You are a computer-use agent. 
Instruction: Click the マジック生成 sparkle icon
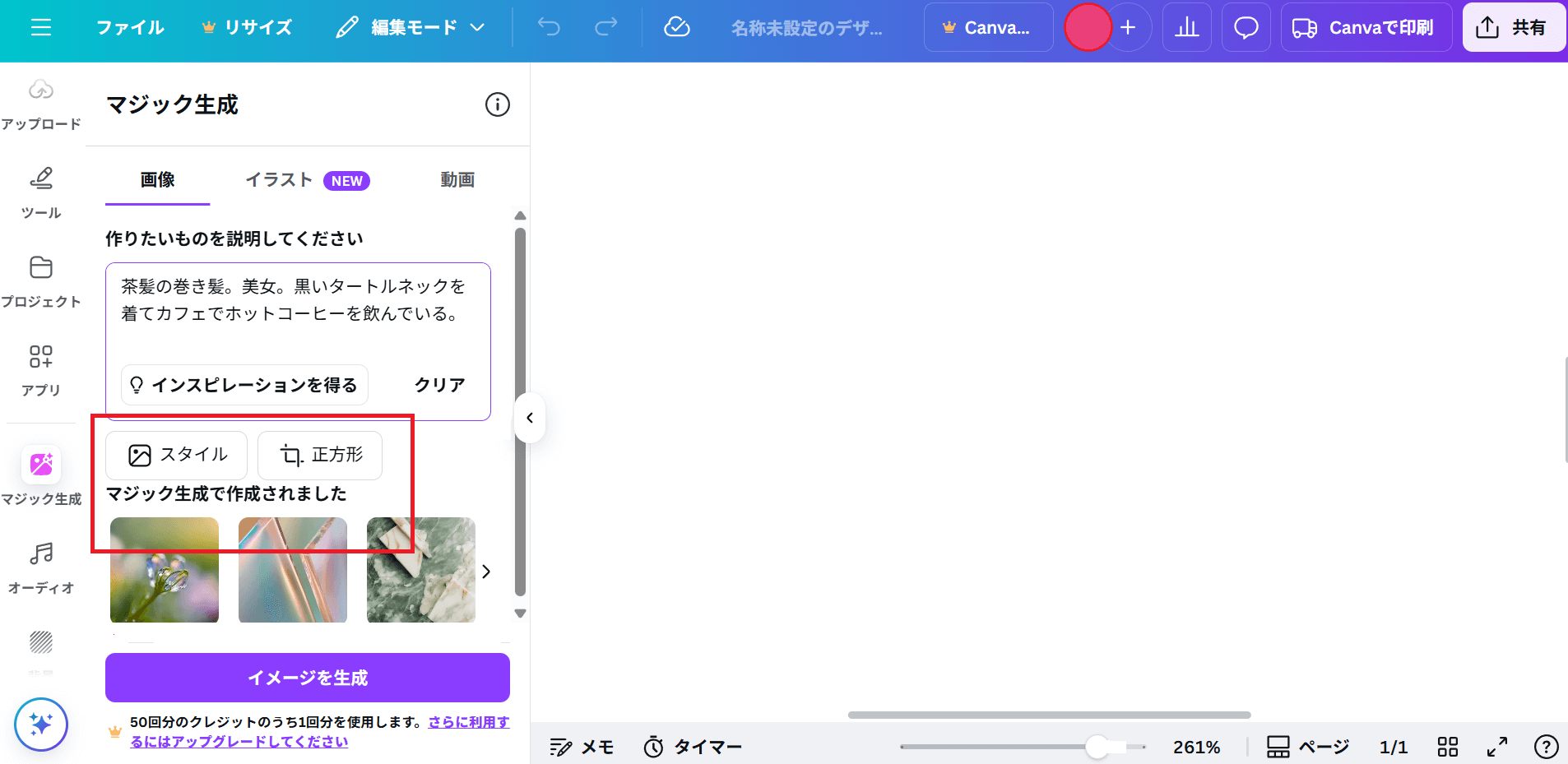40,465
